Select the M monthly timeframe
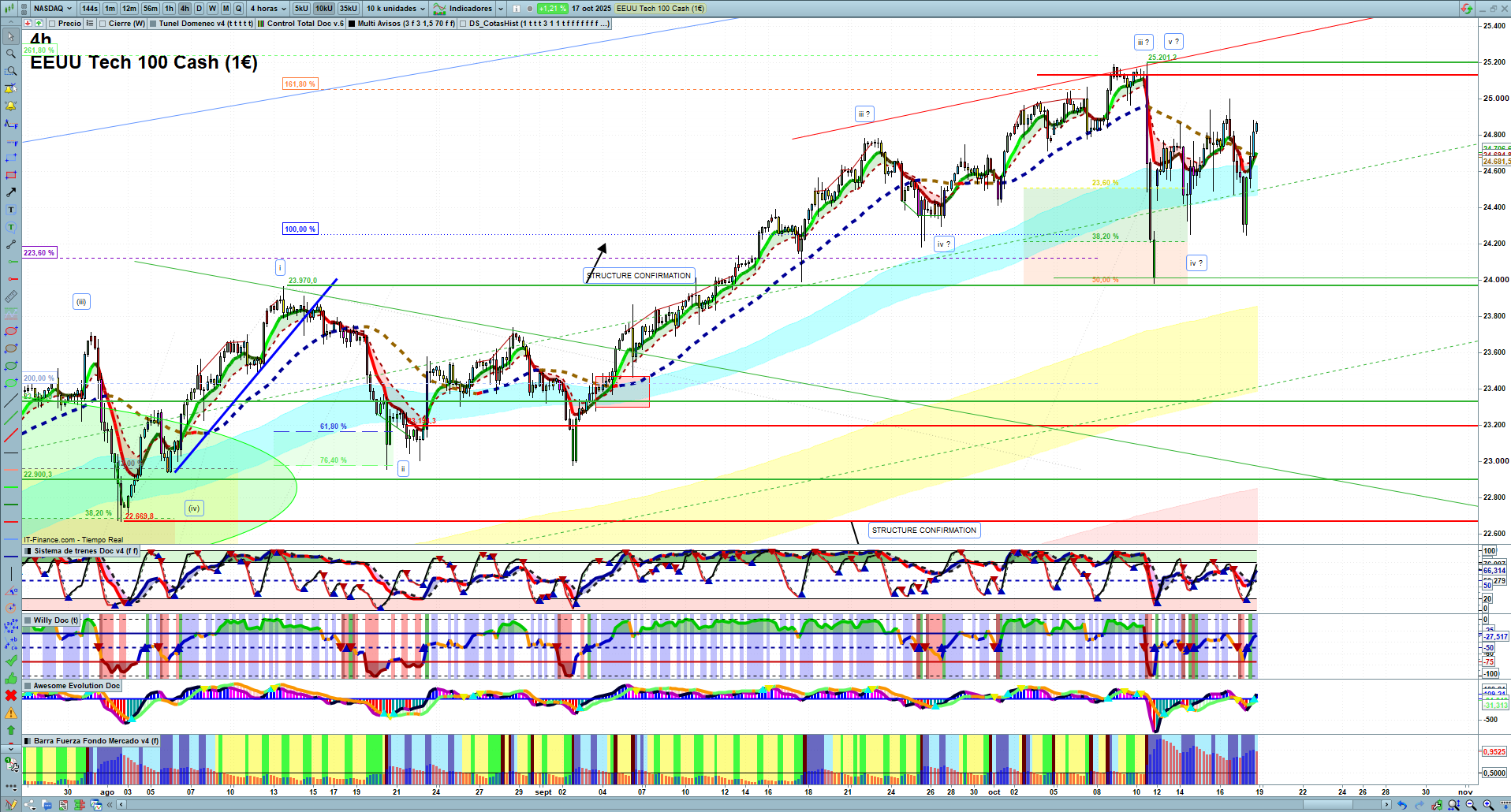Viewport: 1511px width, 812px height. click(226, 9)
